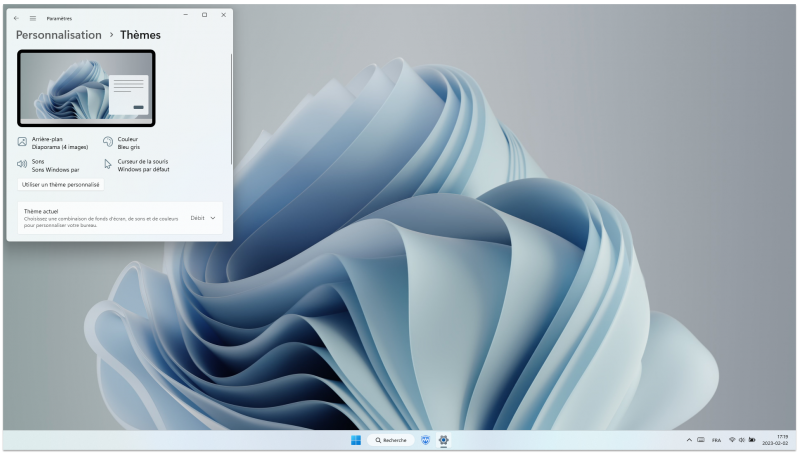The height and width of the screenshot is (454, 800).
Task: Click the theme preview thumbnail
Action: point(86,88)
